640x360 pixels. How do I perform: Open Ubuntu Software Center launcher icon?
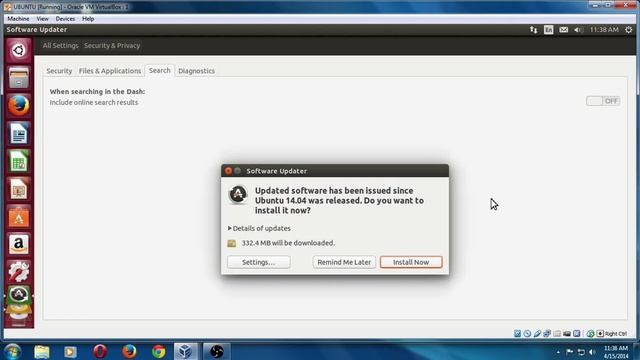(18, 217)
